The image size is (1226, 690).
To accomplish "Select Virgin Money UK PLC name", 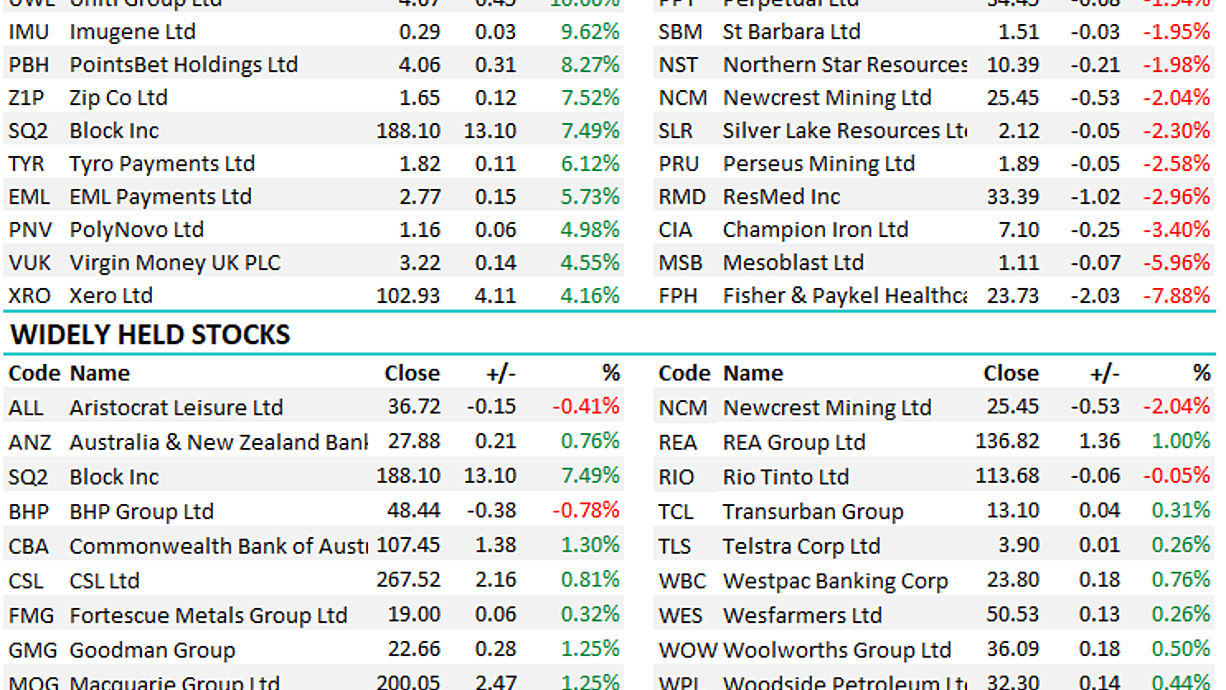I will click(x=175, y=263).
